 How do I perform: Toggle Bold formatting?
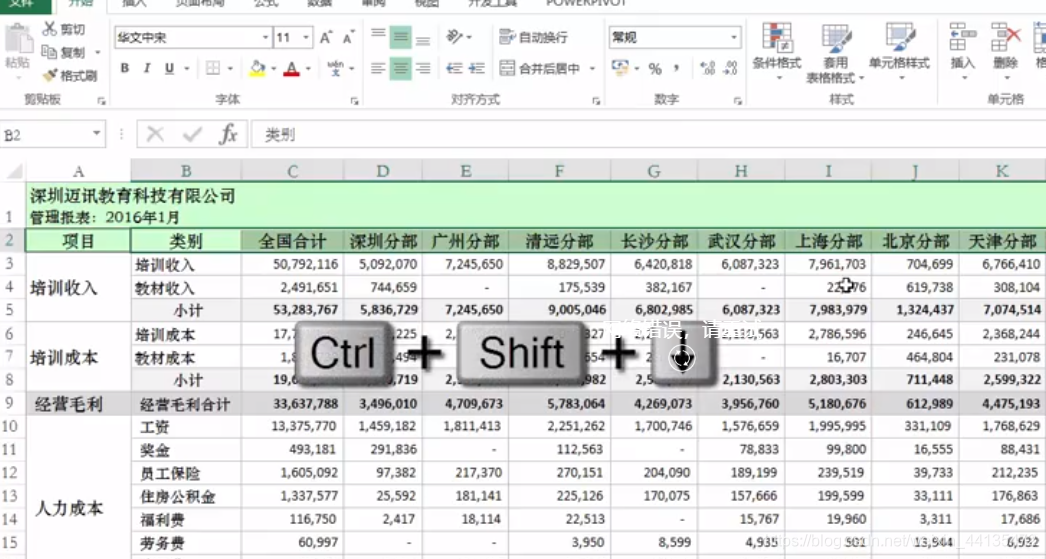coord(125,68)
